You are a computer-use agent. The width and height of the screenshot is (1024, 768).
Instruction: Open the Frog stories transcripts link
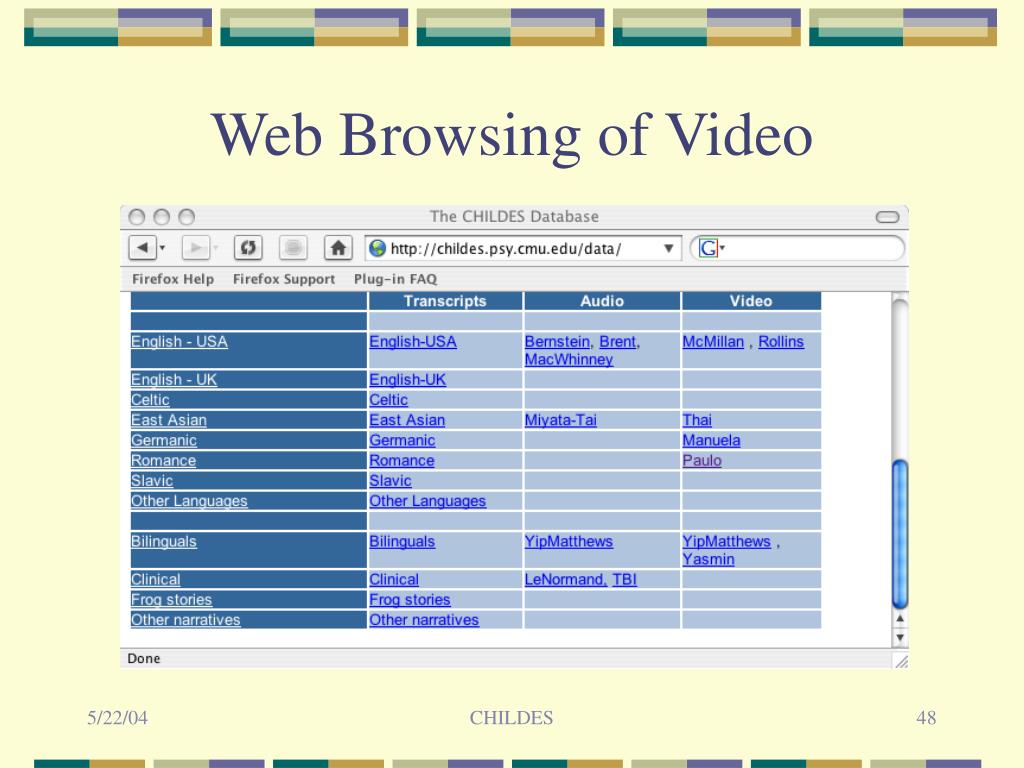point(410,600)
